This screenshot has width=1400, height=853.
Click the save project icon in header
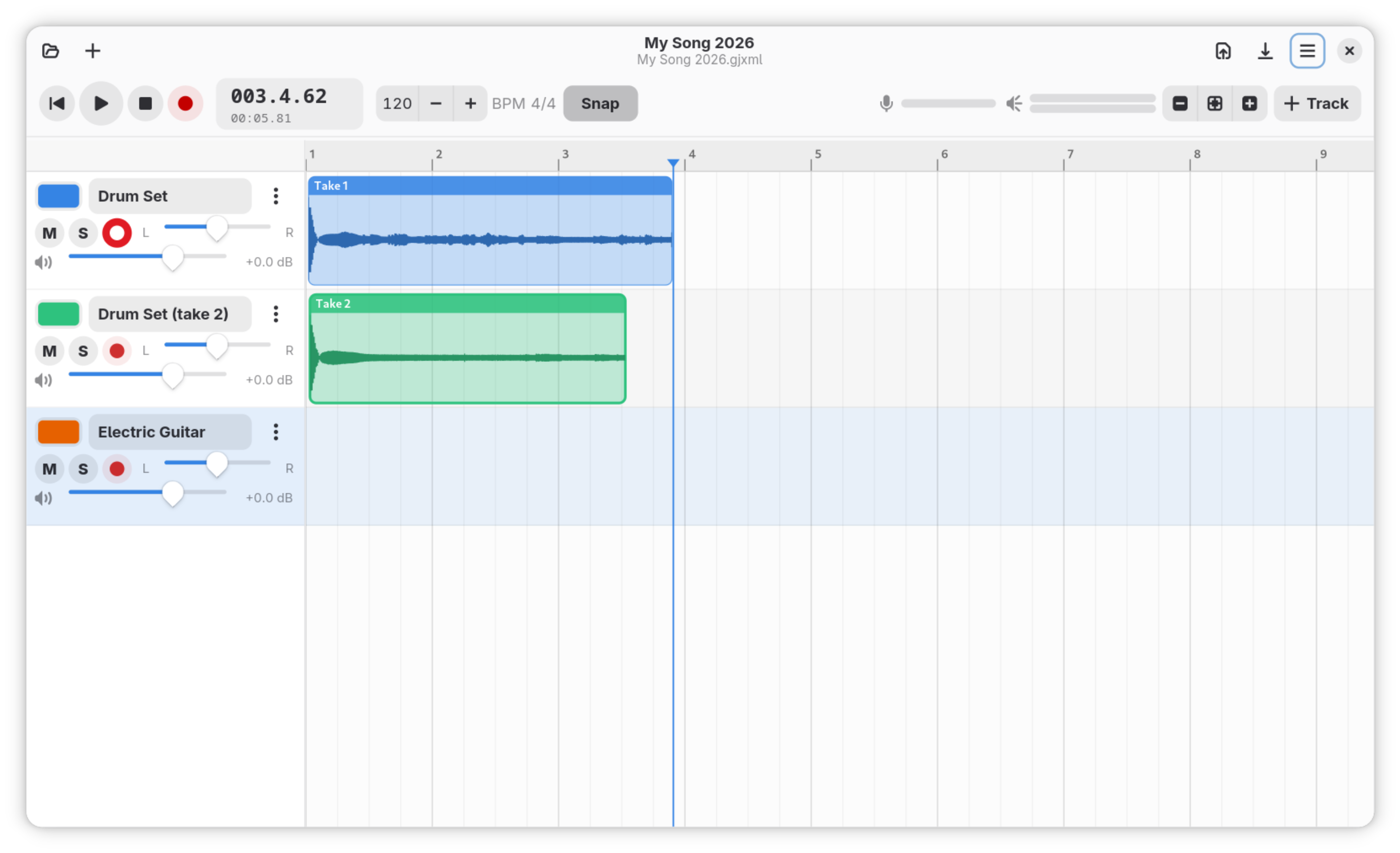(x=1223, y=51)
